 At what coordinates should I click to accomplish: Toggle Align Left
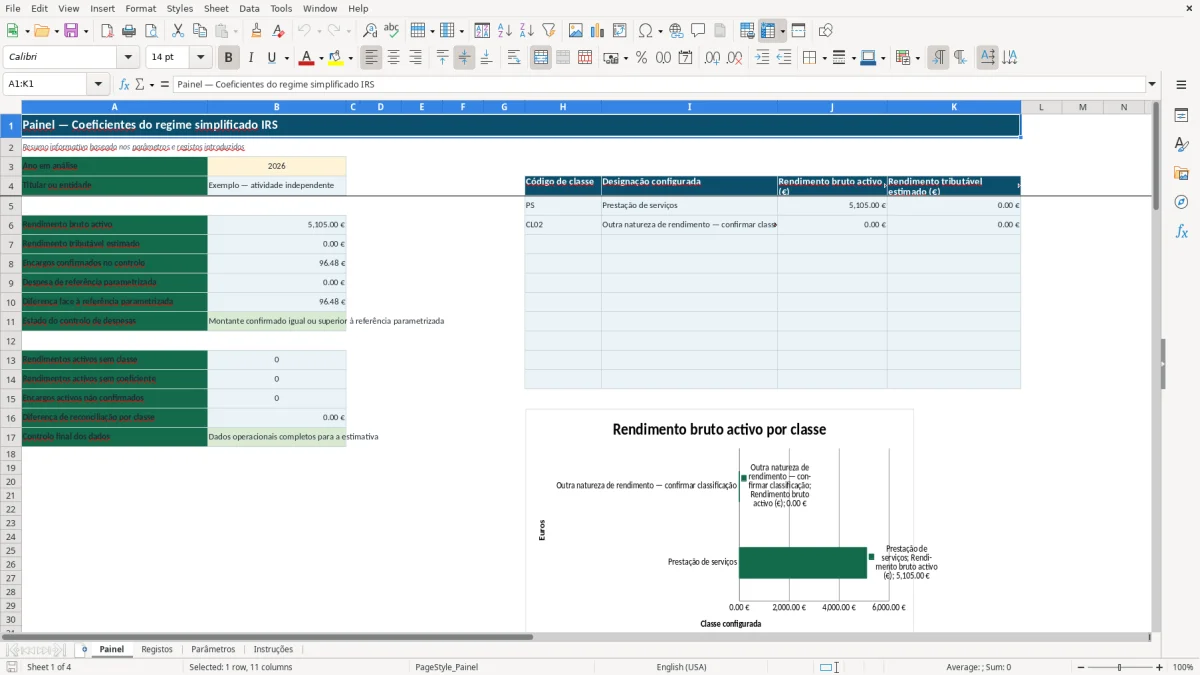point(372,58)
